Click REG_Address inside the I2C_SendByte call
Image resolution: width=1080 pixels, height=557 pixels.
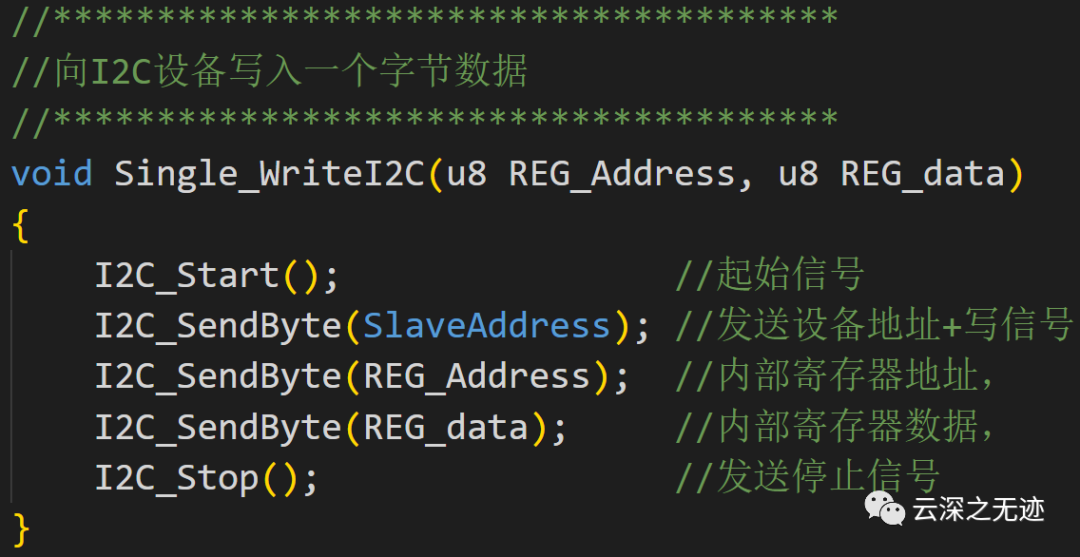(476, 377)
